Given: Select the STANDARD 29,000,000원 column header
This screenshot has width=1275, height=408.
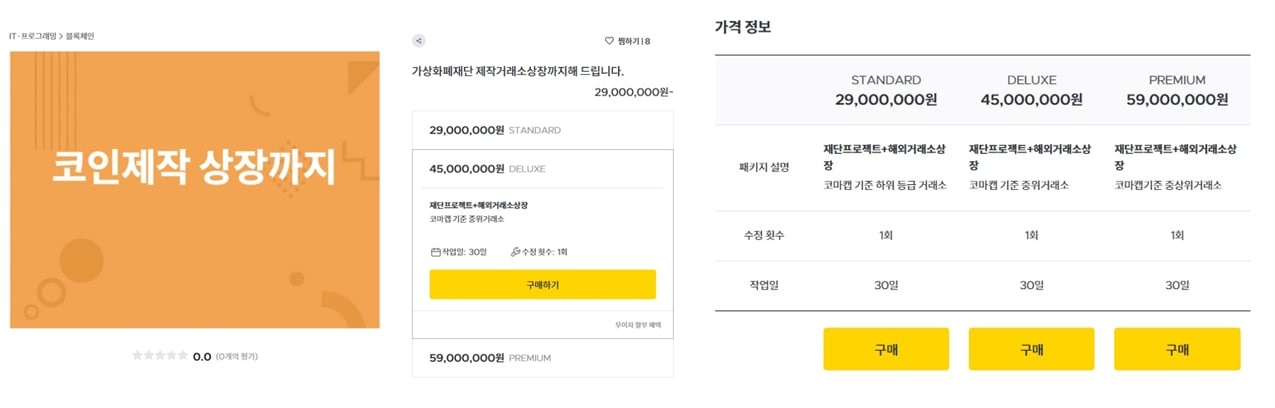Looking at the screenshot, I should (x=886, y=89).
